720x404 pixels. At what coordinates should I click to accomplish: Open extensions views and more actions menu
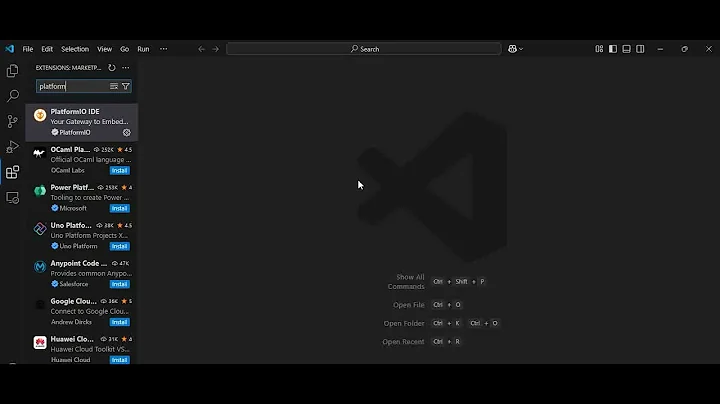pos(125,67)
